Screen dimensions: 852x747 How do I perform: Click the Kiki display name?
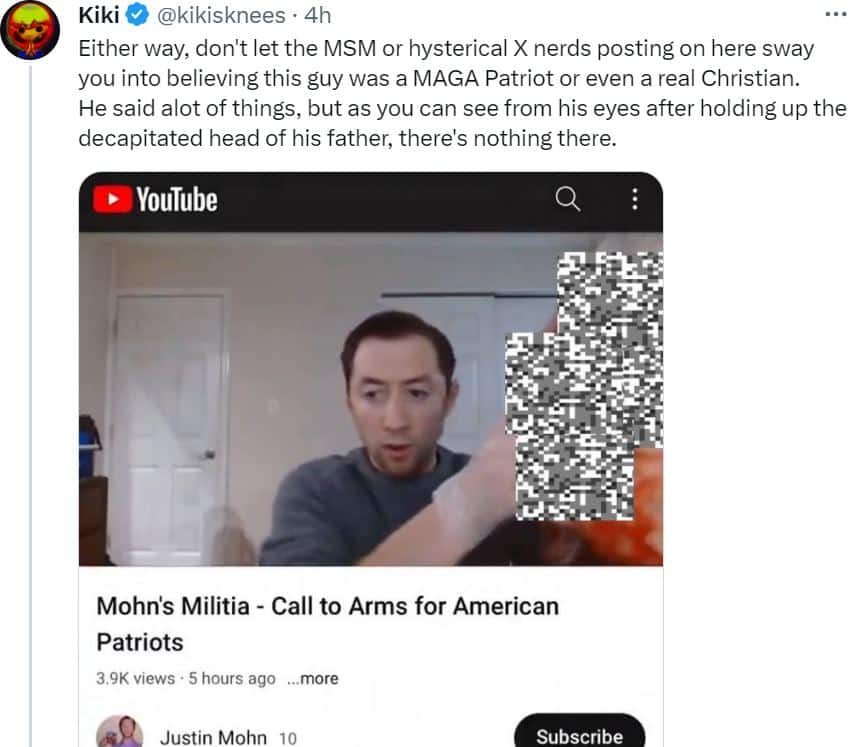point(99,15)
